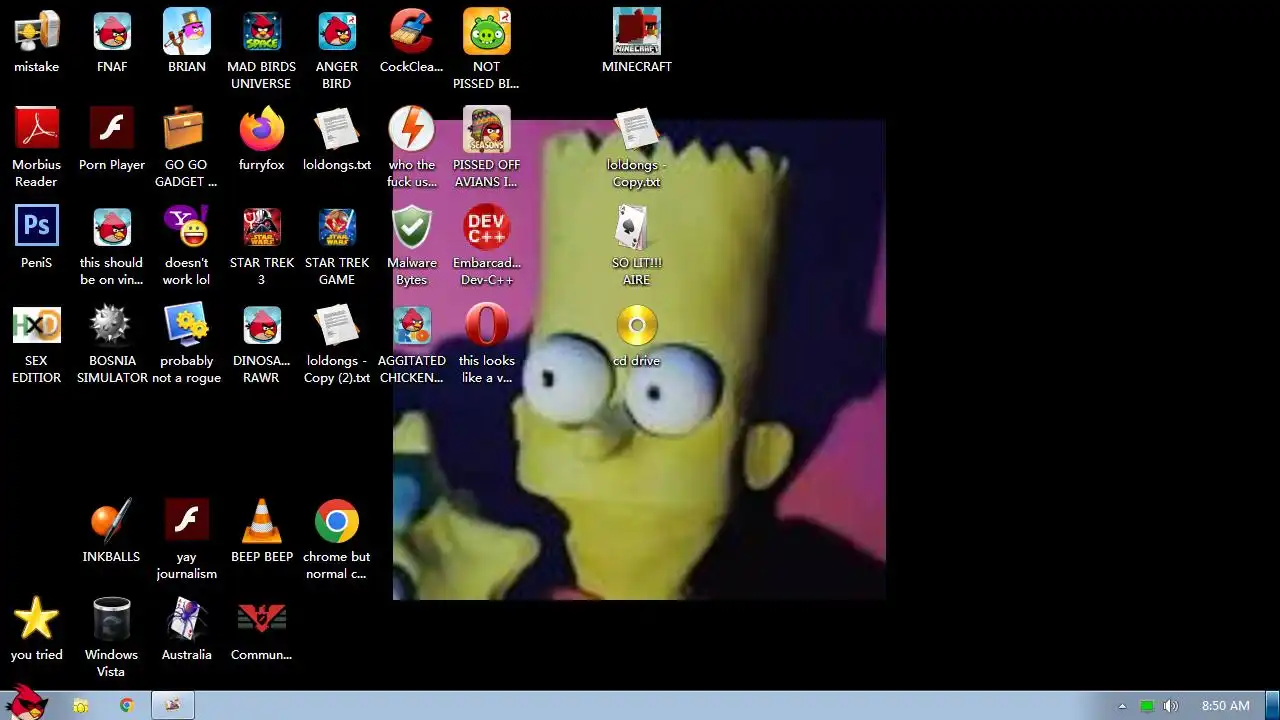Launch Embarcadero Dev-C++ icon
Image resolution: width=1280 pixels, height=720 pixels.
click(487, 246)
